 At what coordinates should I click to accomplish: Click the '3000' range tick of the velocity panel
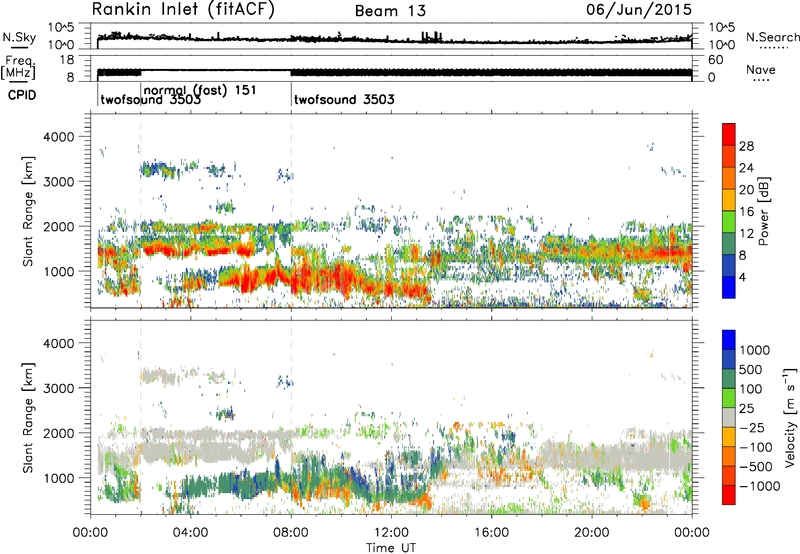(x=58, y=388)
